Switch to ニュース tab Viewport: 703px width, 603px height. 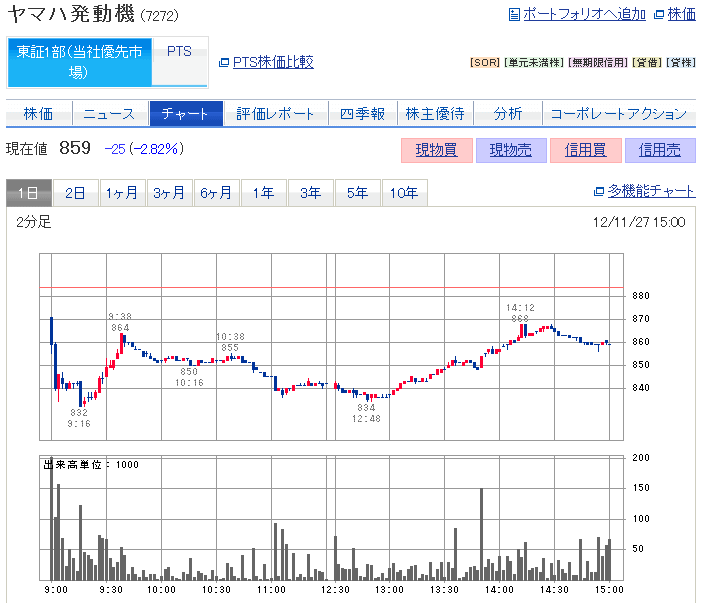tap(110, 114)
